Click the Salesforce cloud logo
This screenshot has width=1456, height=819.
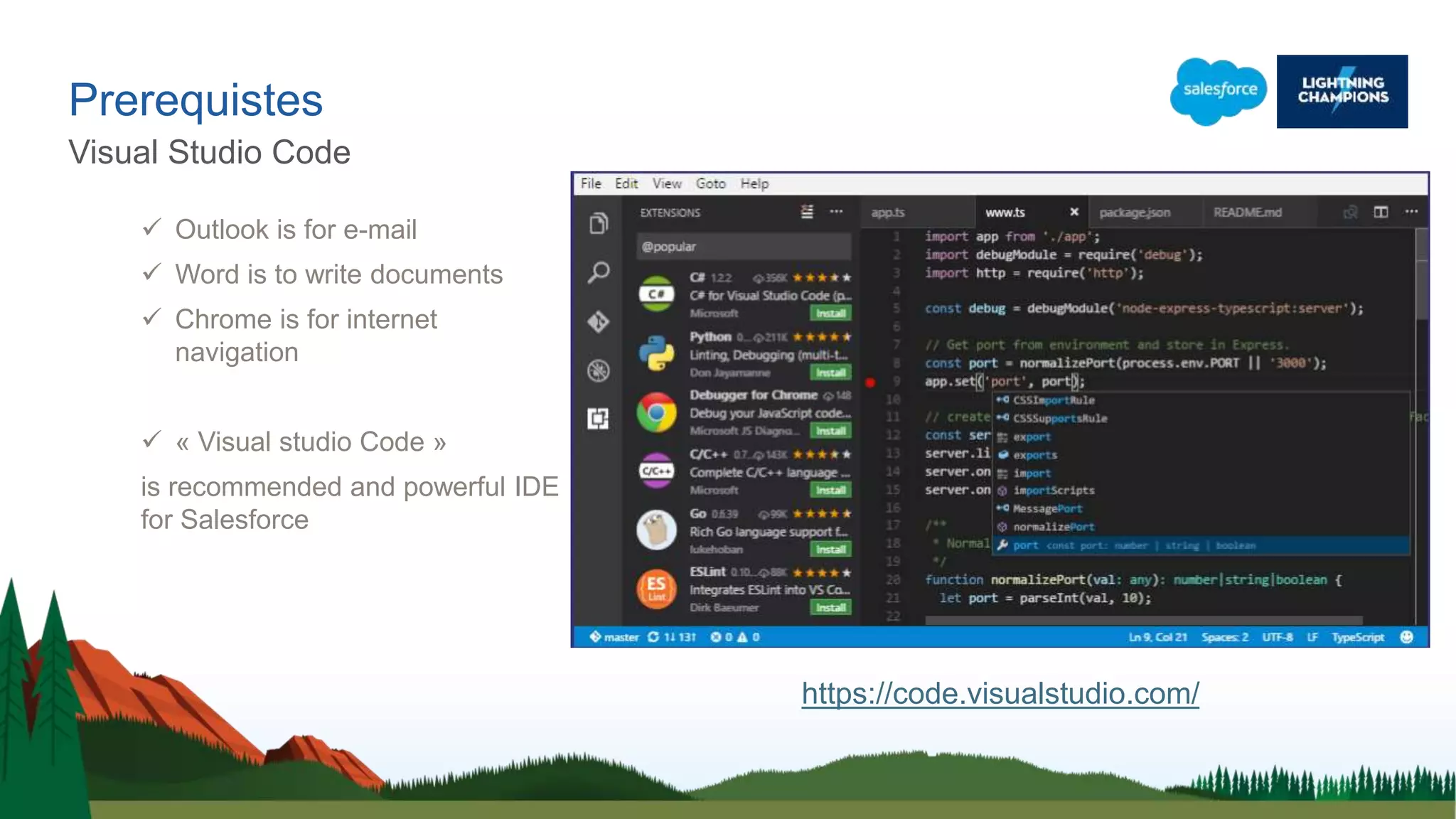coord(1219,91)
